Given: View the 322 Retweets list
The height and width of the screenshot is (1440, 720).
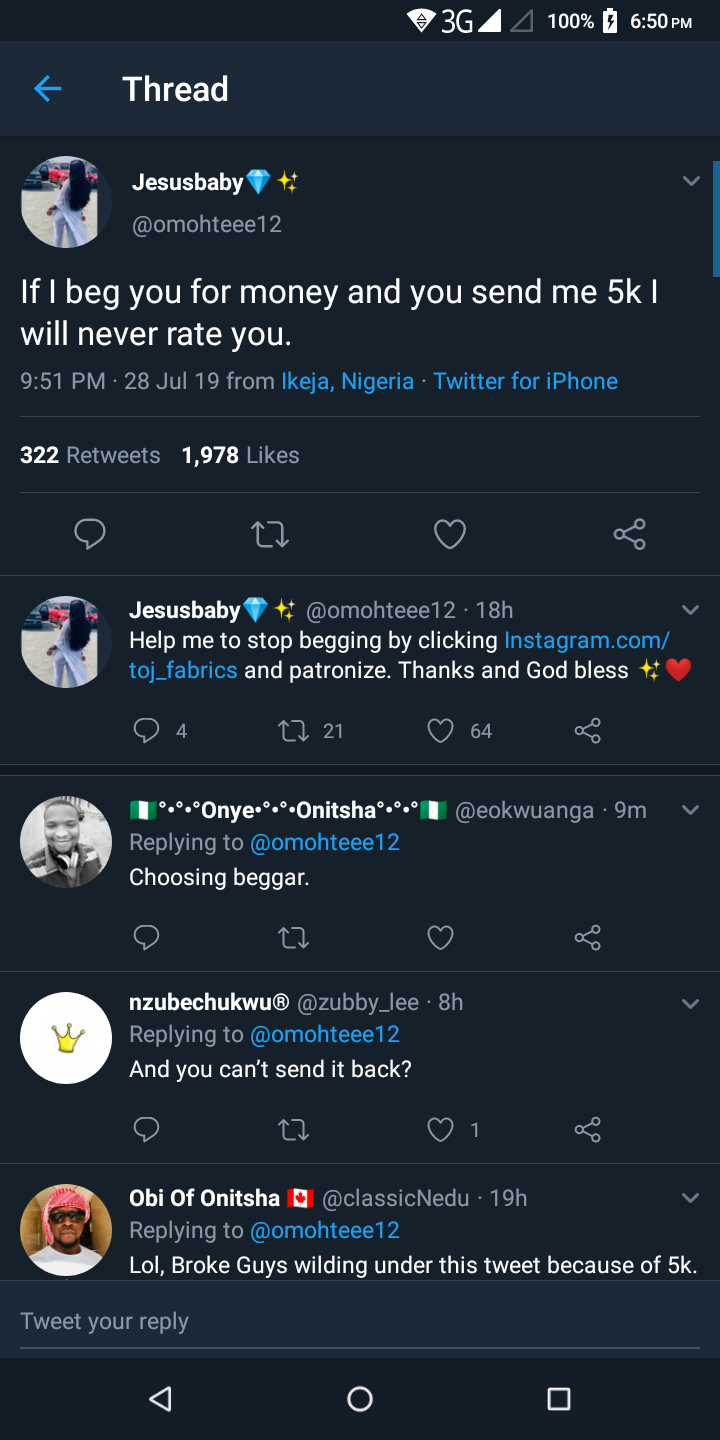Looking at the screenshot, I should [x=90, y=455].
